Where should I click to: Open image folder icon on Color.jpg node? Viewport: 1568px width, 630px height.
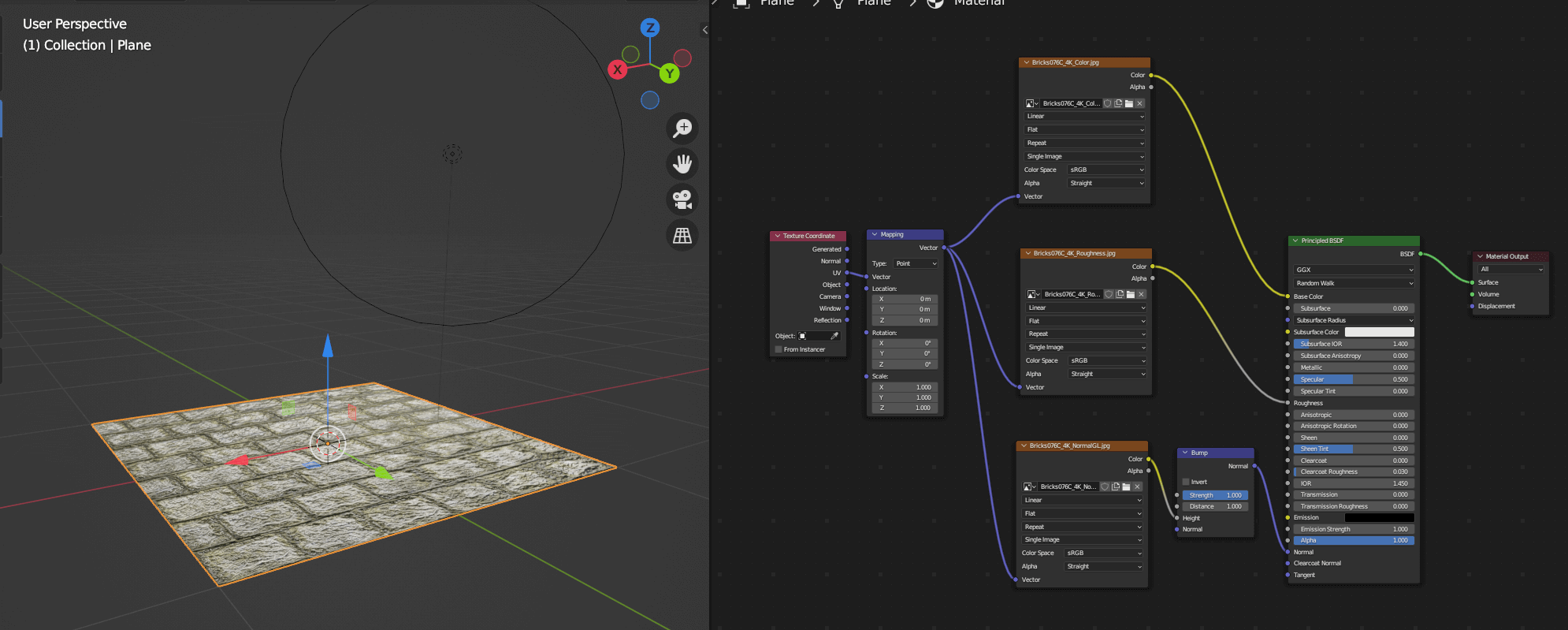click(1129, 103)
